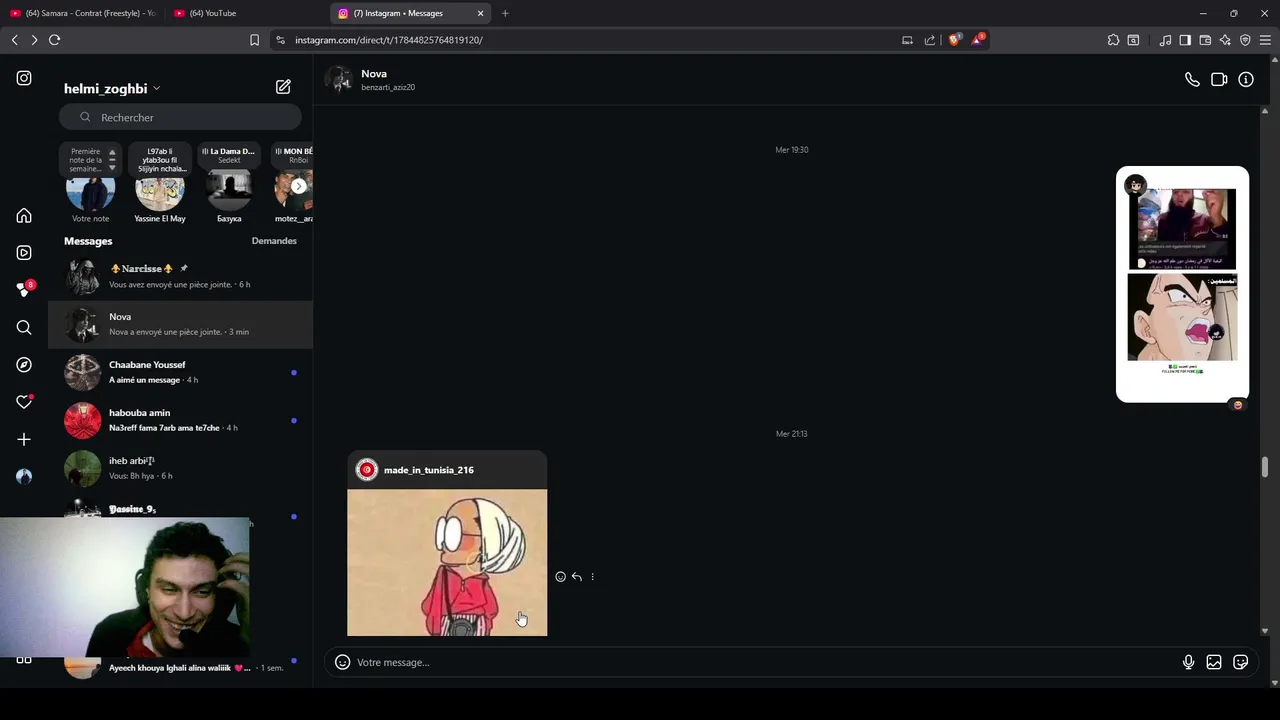This screenshot has height=720, width=1280.
Task: Show next notes with the arrow button
Action: [298, 186]
